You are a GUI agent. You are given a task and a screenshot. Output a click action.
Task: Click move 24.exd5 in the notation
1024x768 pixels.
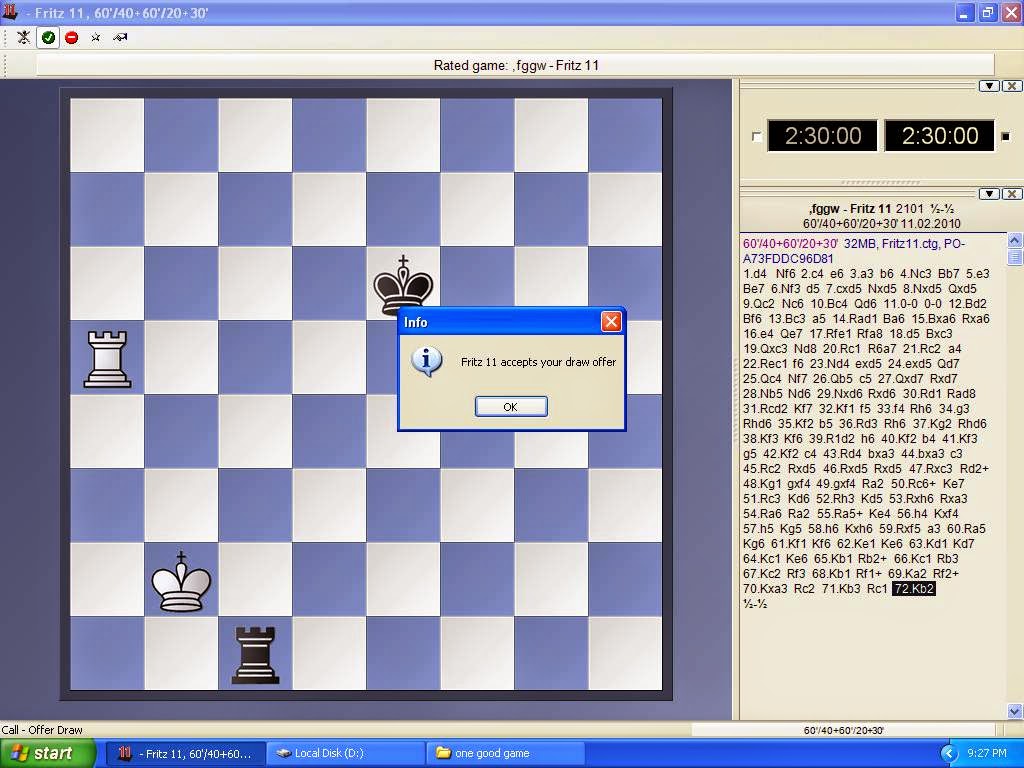click(910, 364)
